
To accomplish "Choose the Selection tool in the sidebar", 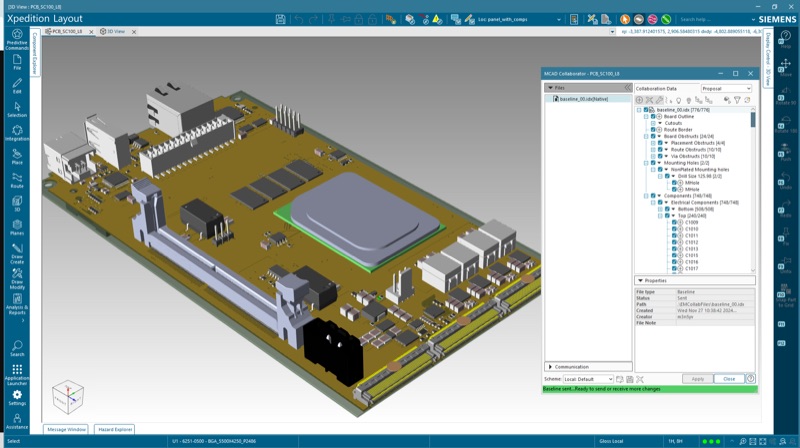I will pyautogui.click(x=17, y=109).
